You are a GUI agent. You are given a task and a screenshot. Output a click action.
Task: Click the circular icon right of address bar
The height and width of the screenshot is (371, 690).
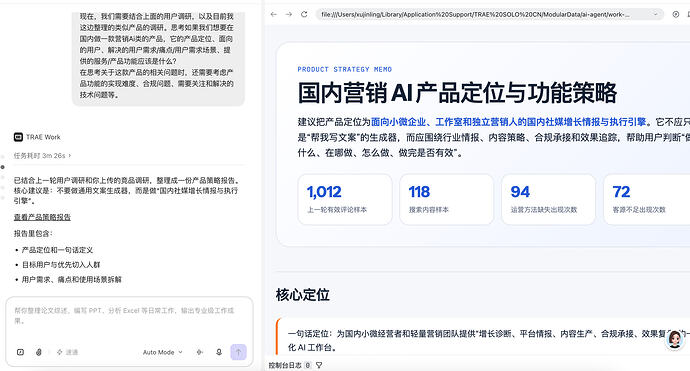676,15
